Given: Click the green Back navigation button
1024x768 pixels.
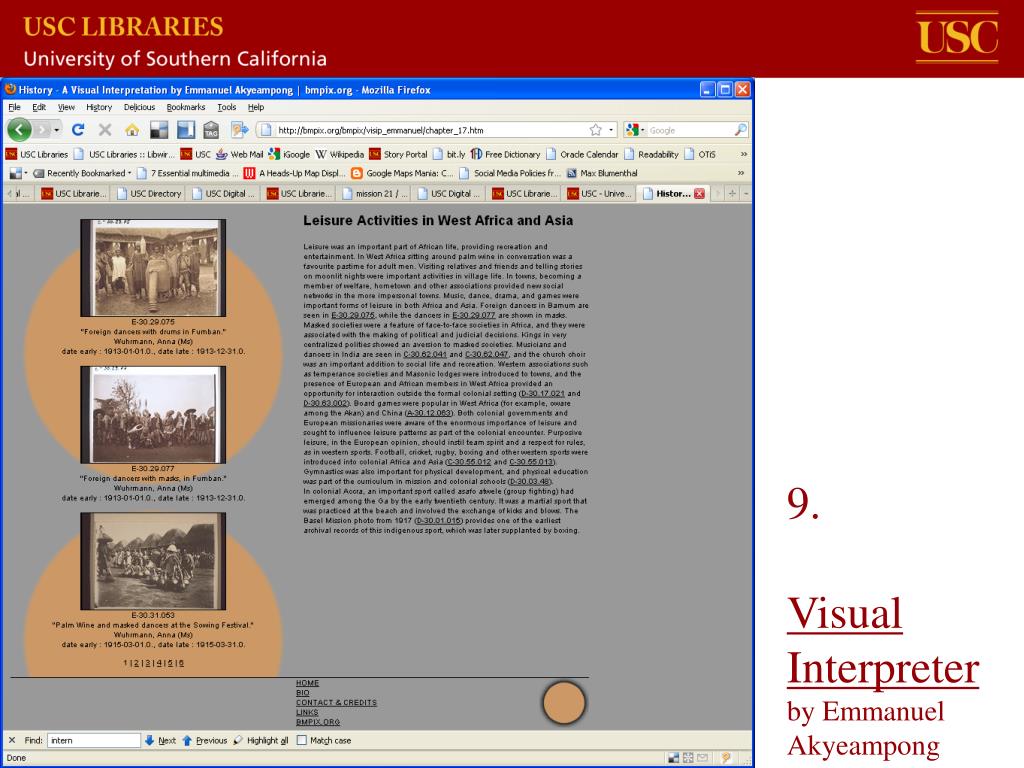Looking at the screenshot, I should [19, 130].
